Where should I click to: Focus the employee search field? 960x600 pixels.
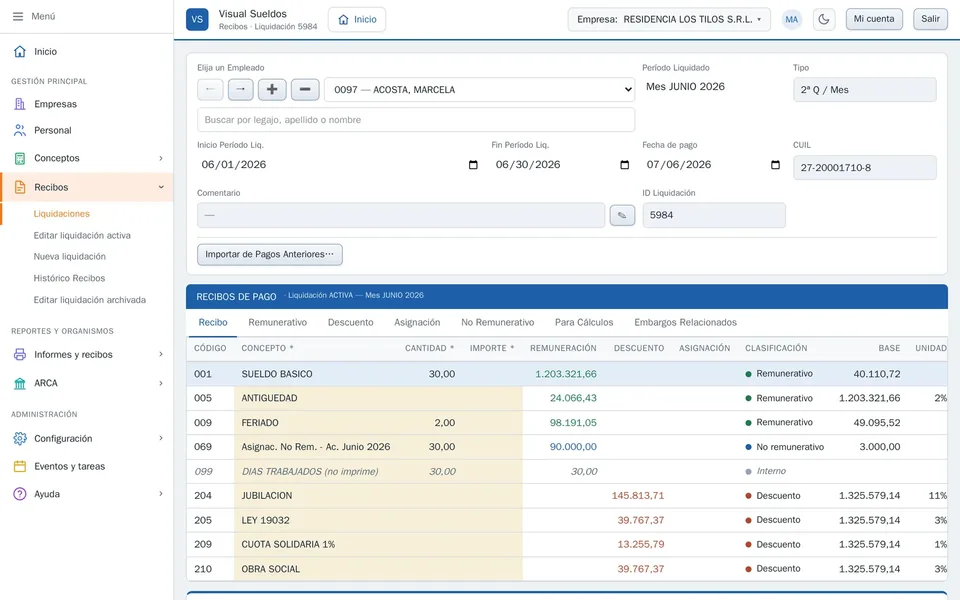pos(416,120)
